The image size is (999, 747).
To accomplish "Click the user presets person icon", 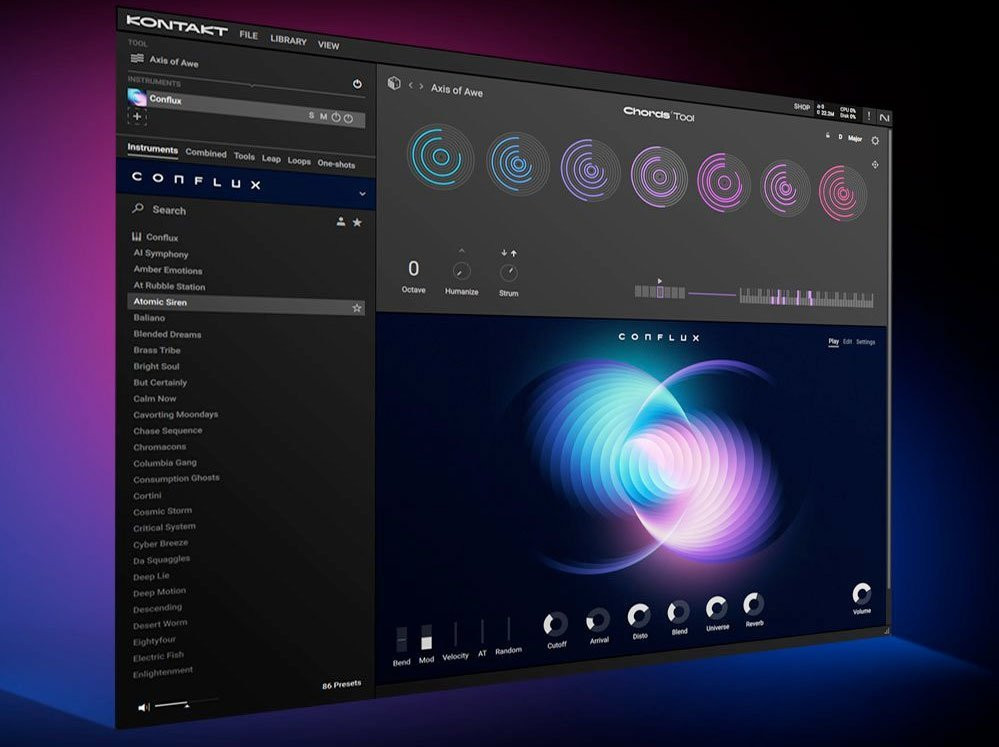I will (340, 222).
